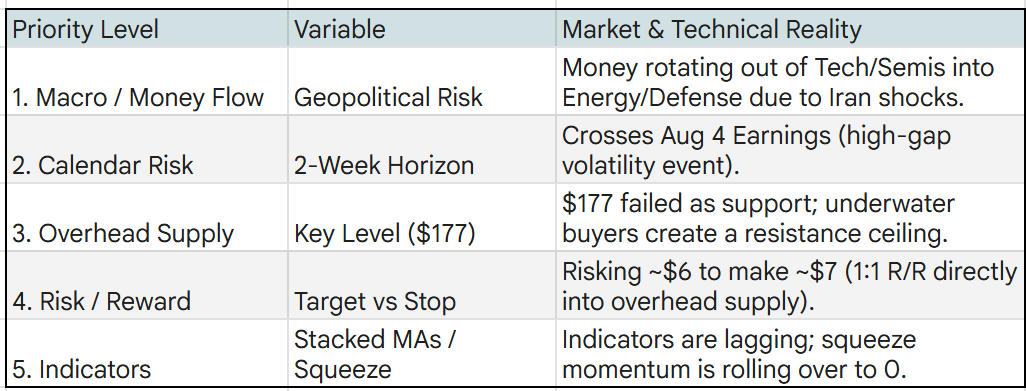This screenshot has width=1026, height=391.
Task: Click the Aug 4 Earnings cell
Action: (x=788, y=150)
